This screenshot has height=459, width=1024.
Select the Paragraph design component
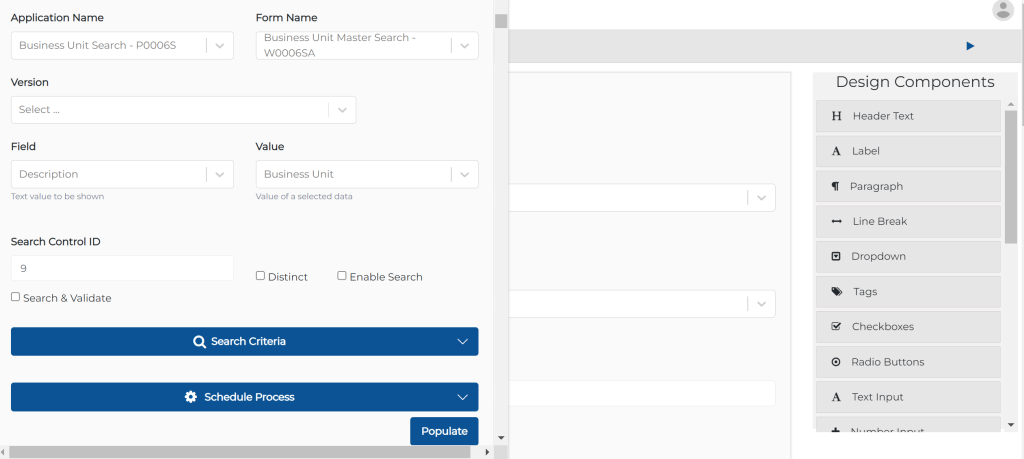[x=908, y=186]
